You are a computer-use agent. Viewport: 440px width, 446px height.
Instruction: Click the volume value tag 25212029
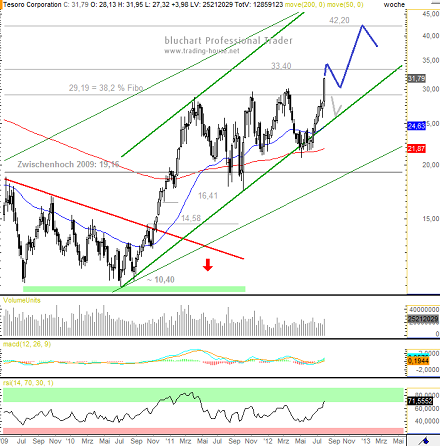(x=423, y=319)
